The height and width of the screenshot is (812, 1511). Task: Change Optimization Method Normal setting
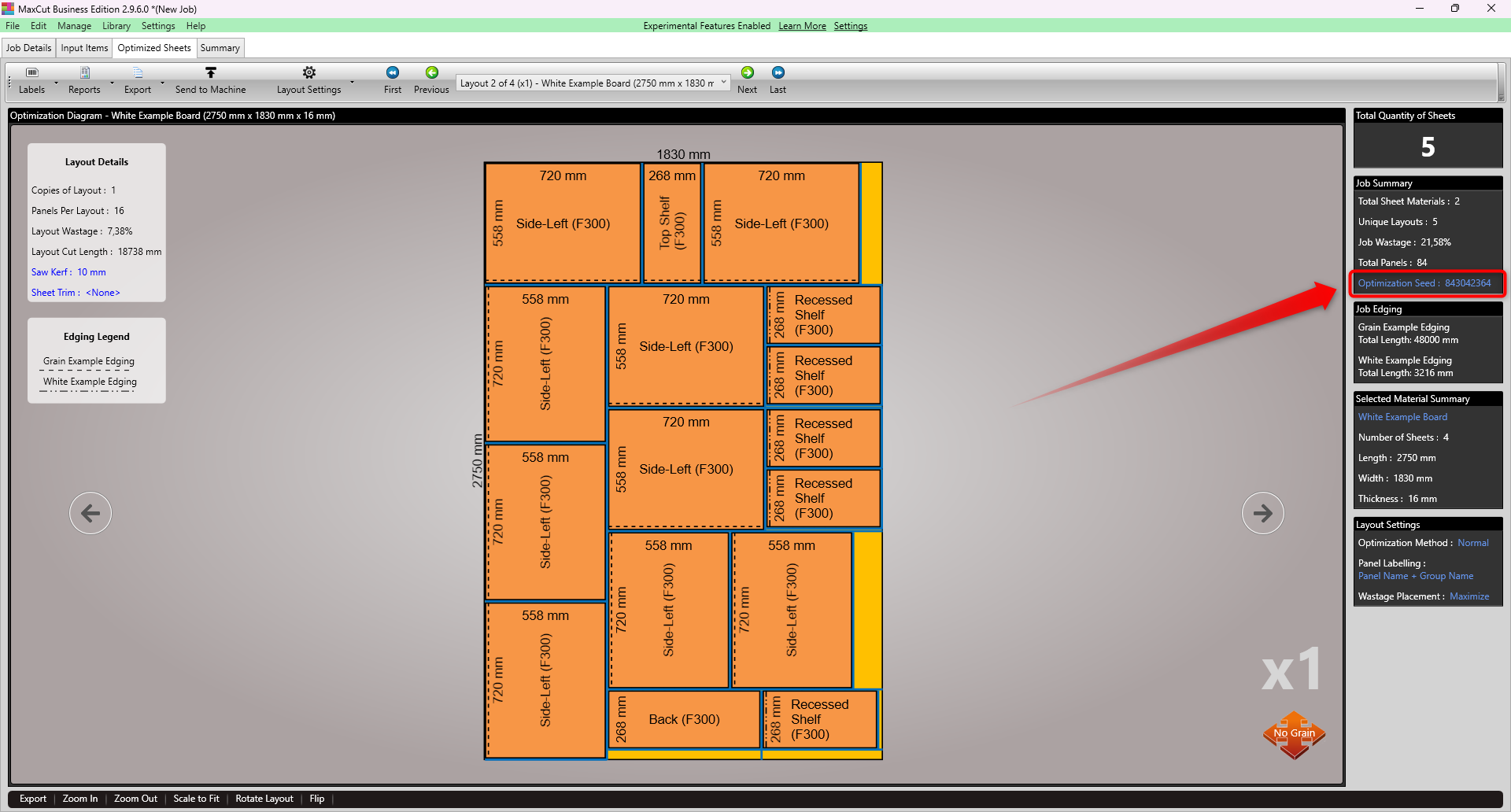click(x=1473, y=543)
